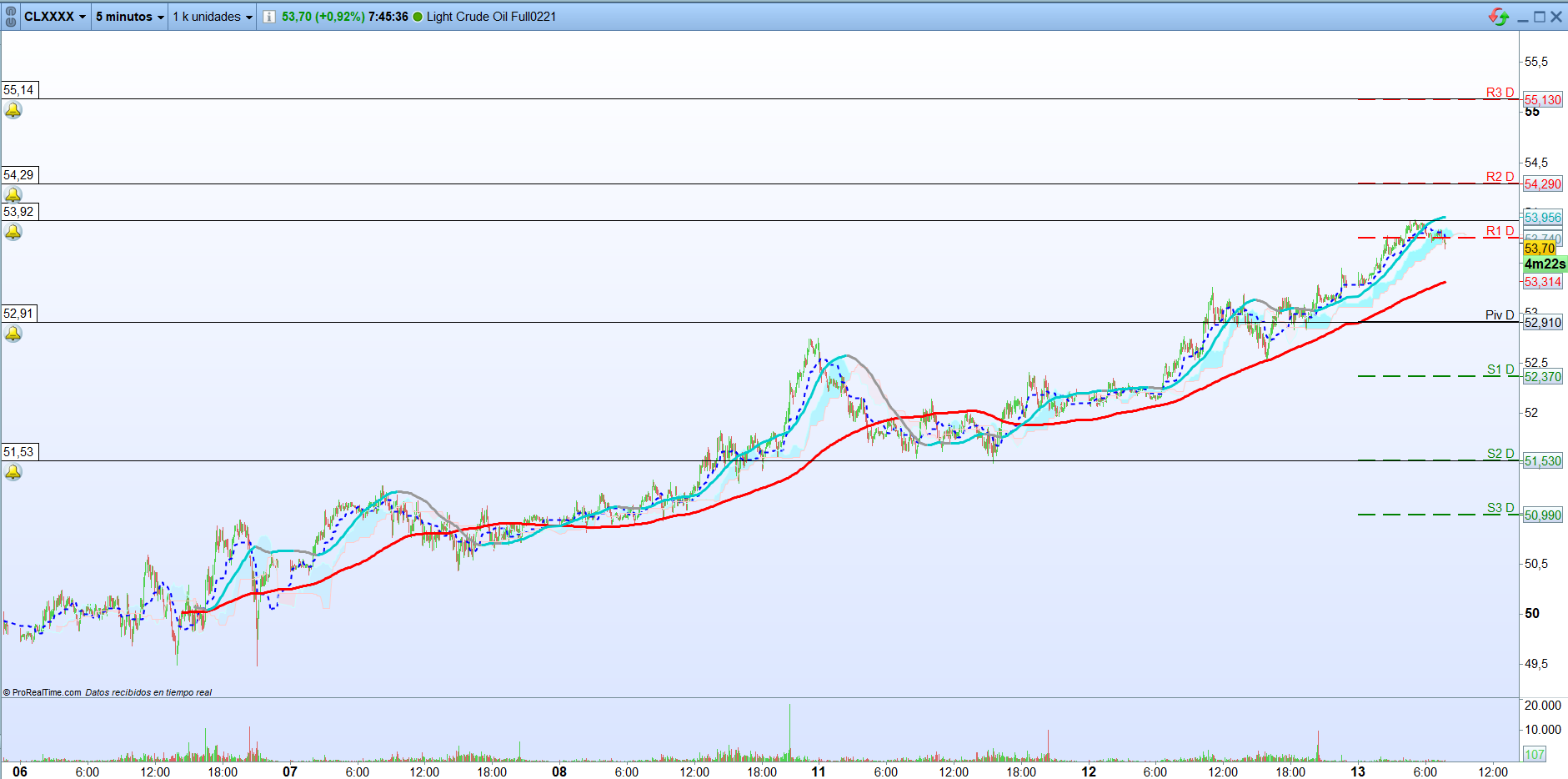This screenshot has width=1568, height=779.
Task: Maximize the chart window
Action: [1539, 17]
